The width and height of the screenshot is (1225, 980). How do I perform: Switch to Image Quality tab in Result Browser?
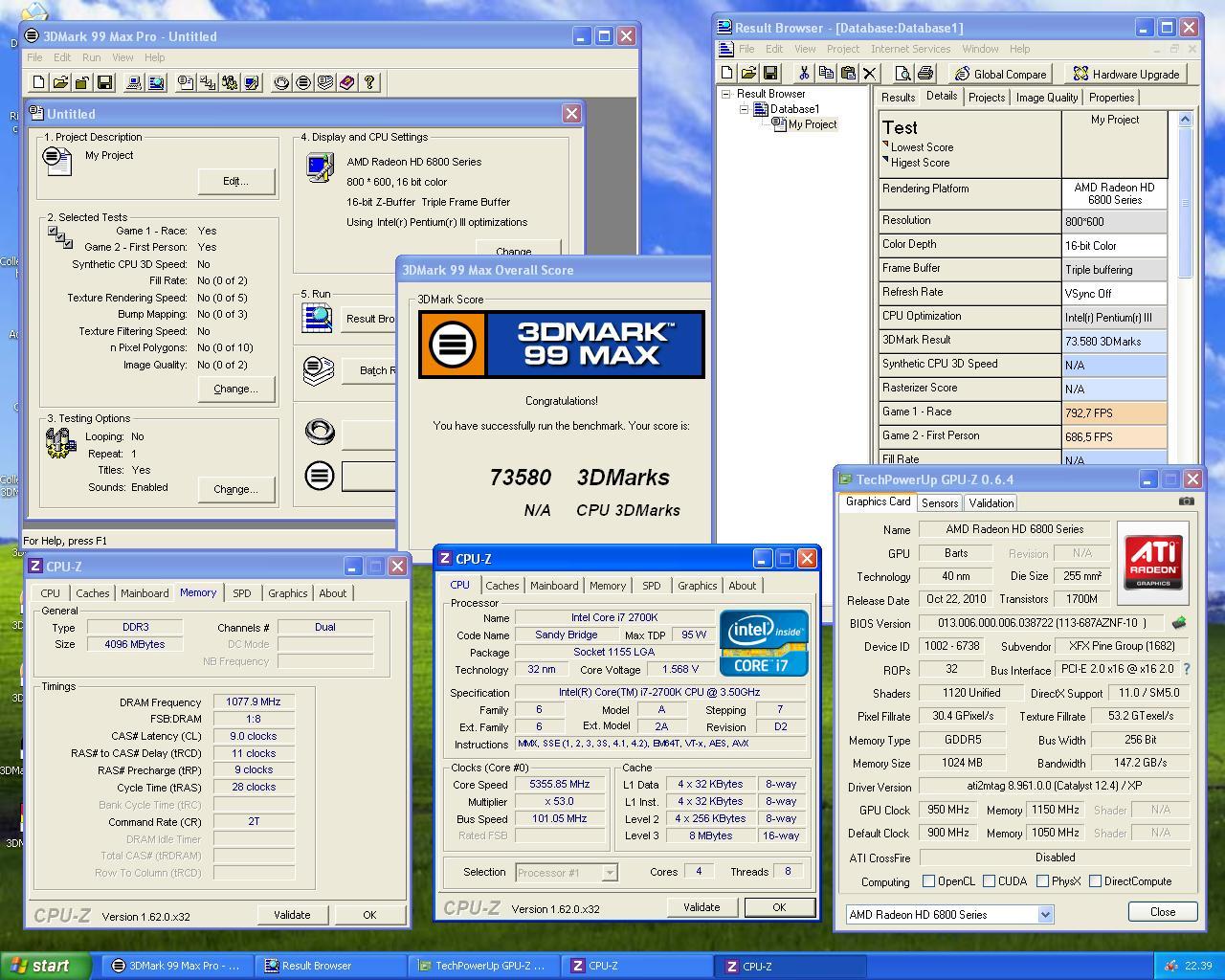pyautogui.click(x=1047, y=98)
